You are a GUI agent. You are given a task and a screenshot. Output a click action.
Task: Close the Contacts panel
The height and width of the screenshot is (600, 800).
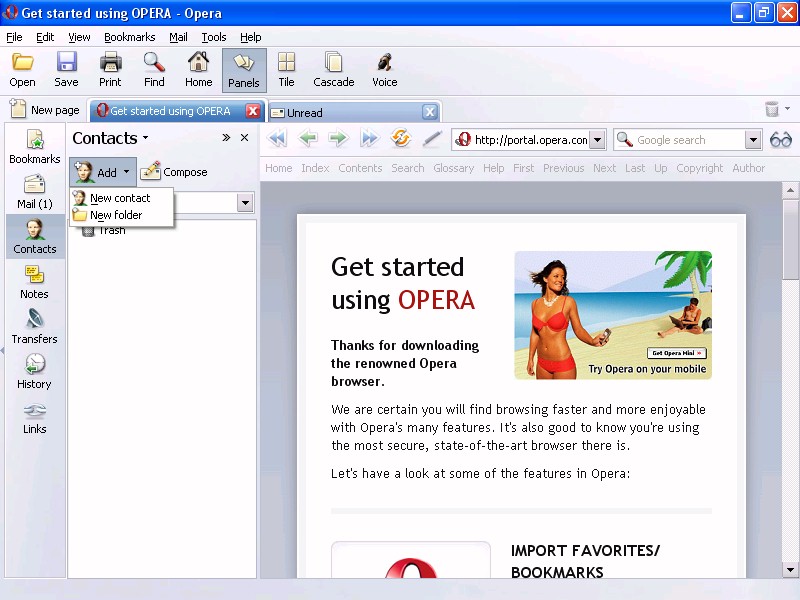pos(244,138)
